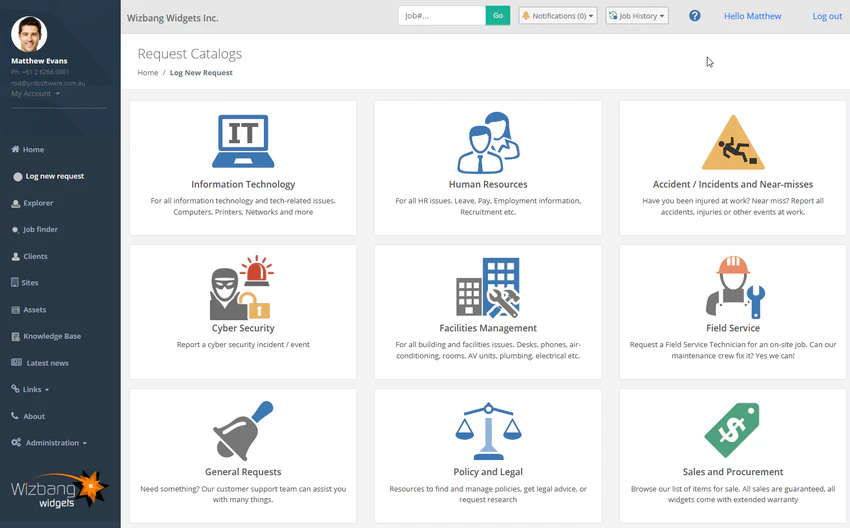Image resolution: width=850 pixels, height=528 pixels.
Task: Open Clients from the sidebar
Action: coord(35,256)
